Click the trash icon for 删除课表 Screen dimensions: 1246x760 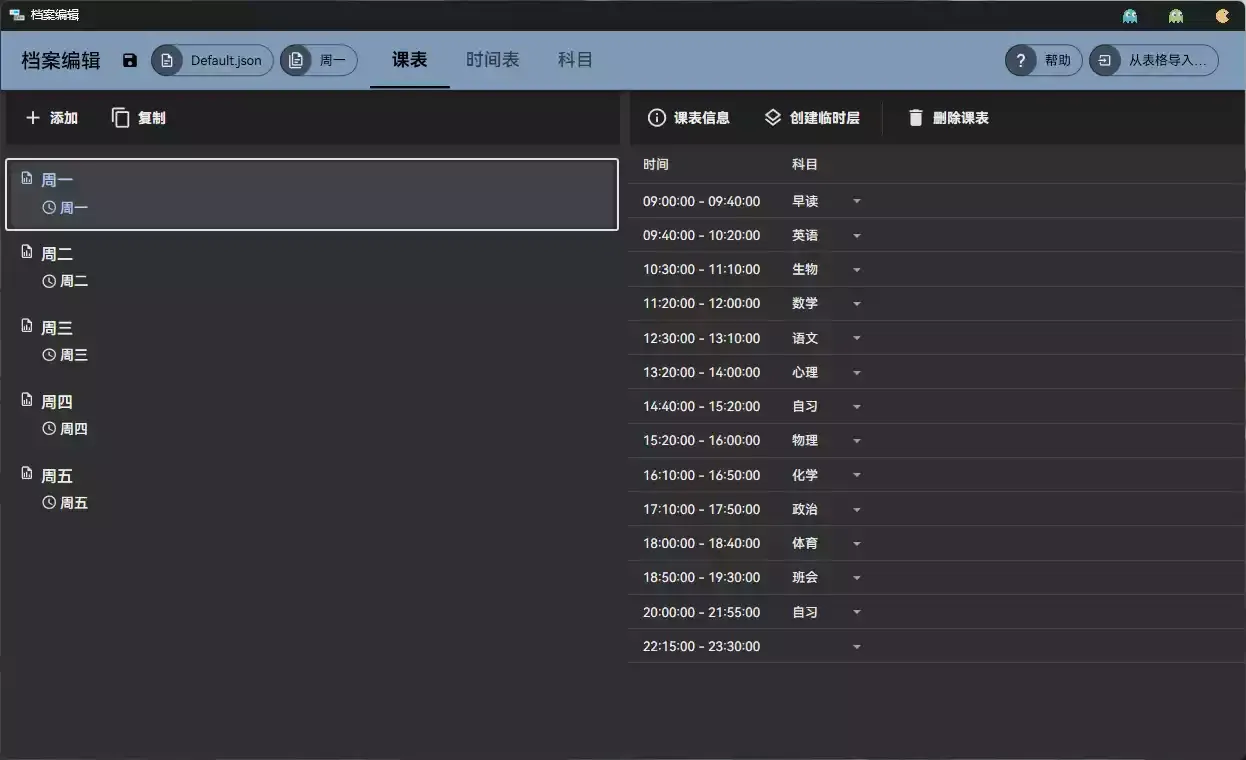coord(916,118)
